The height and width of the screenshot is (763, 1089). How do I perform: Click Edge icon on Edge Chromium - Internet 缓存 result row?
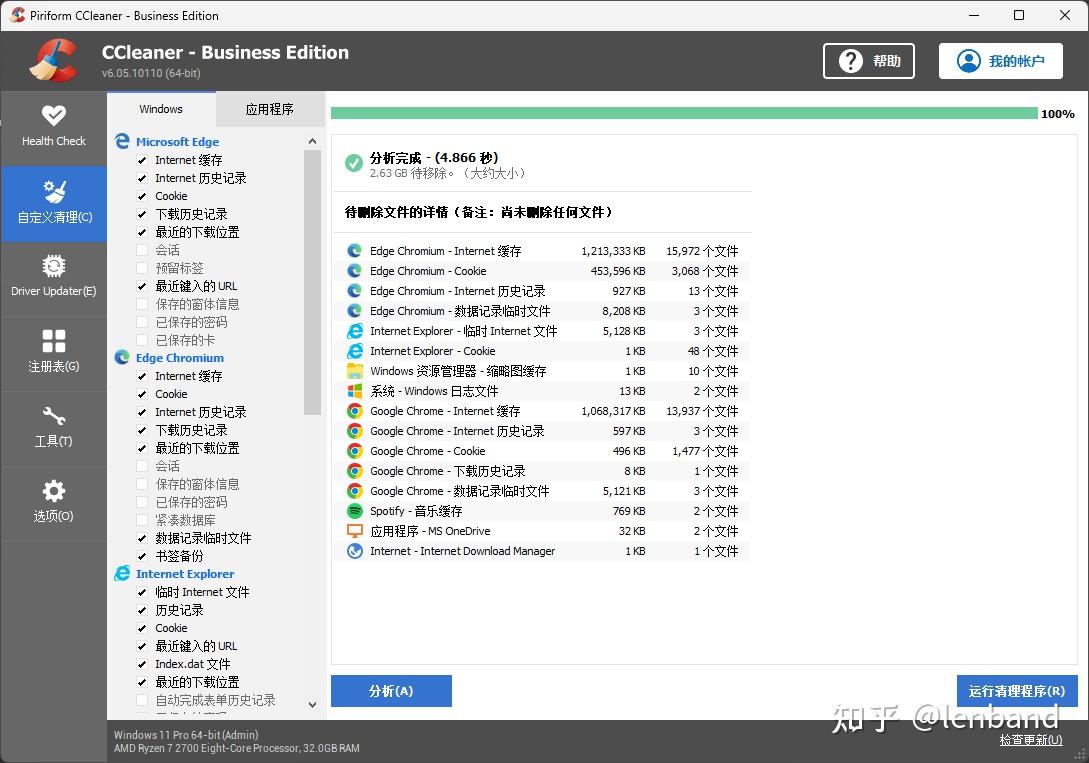(355, 251)
